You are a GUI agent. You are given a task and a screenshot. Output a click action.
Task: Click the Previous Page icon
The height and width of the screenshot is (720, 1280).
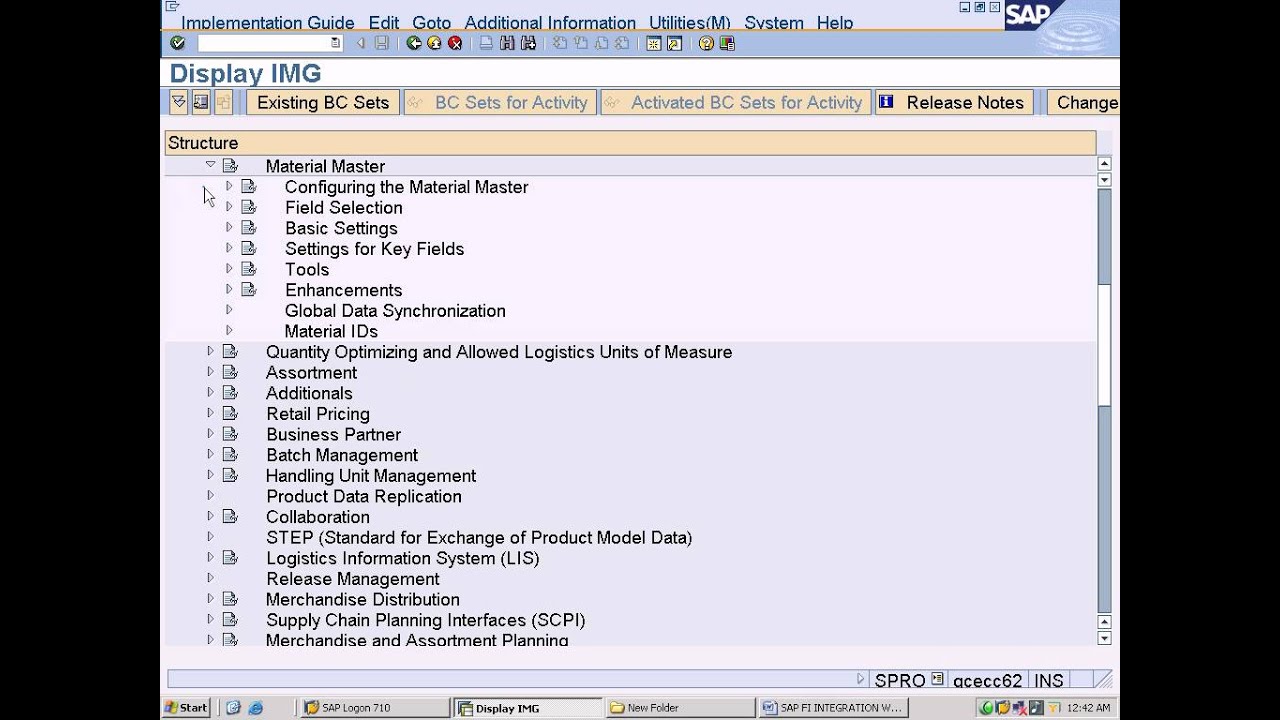[x=580, y=43]
